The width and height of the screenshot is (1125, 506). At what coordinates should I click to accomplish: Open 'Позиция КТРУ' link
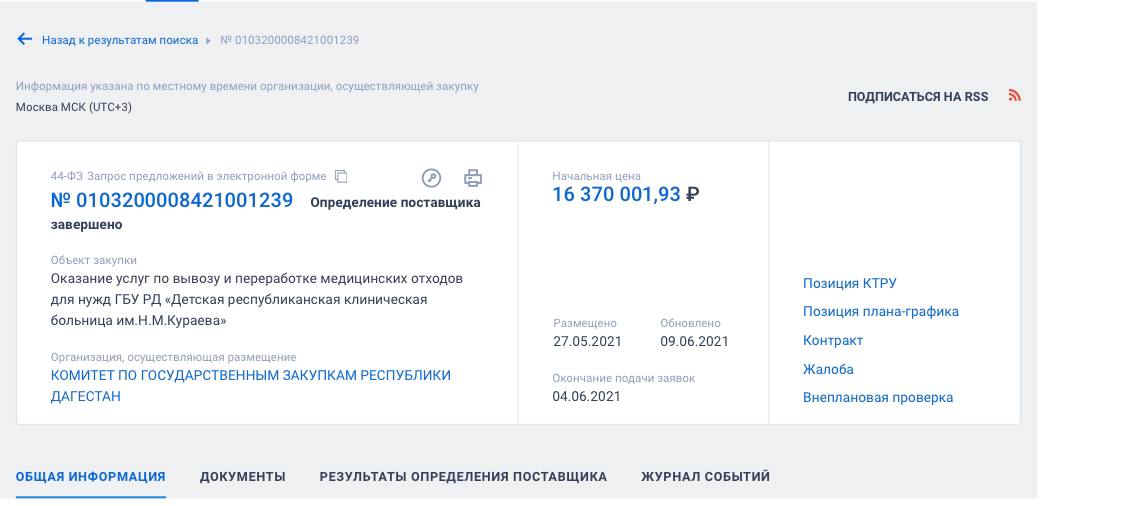pyautogui.click(x=849, y=284)
